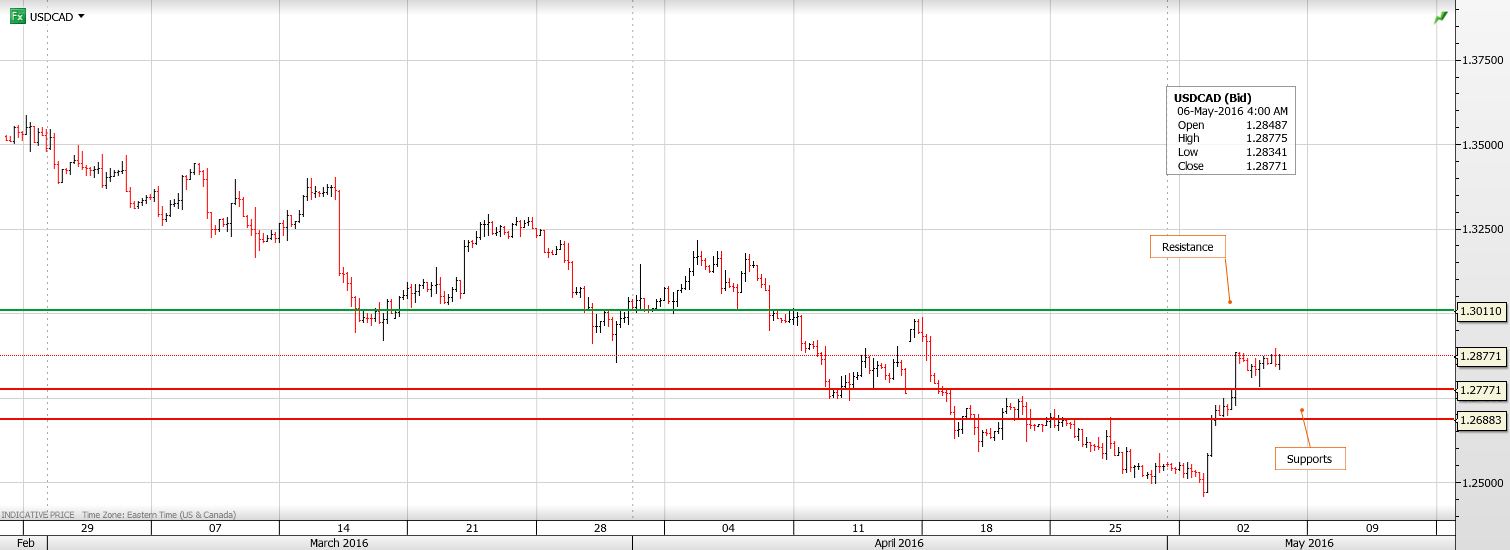Click the green Fx instrument icon
The width and height of the screenshot is (1510, 550).
click(18, 17)
